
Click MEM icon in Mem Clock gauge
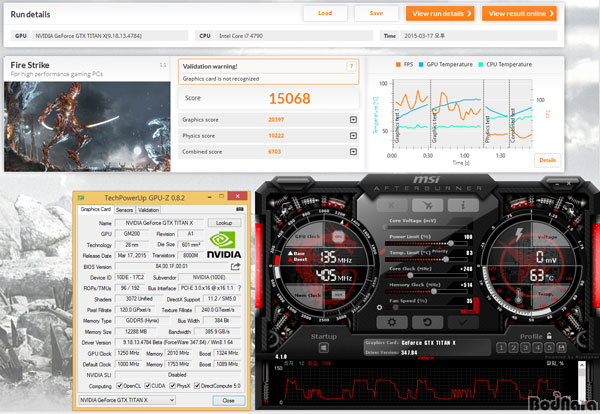338,294
